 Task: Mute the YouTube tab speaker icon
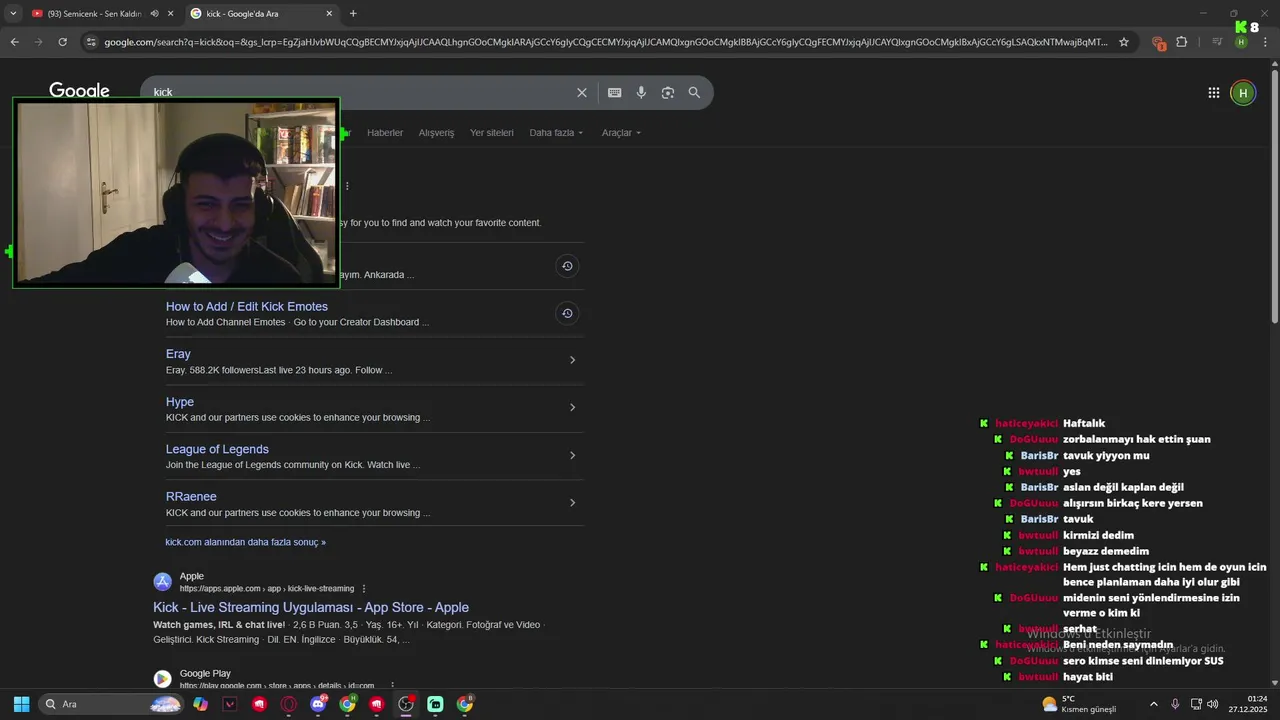click(154, 14)
